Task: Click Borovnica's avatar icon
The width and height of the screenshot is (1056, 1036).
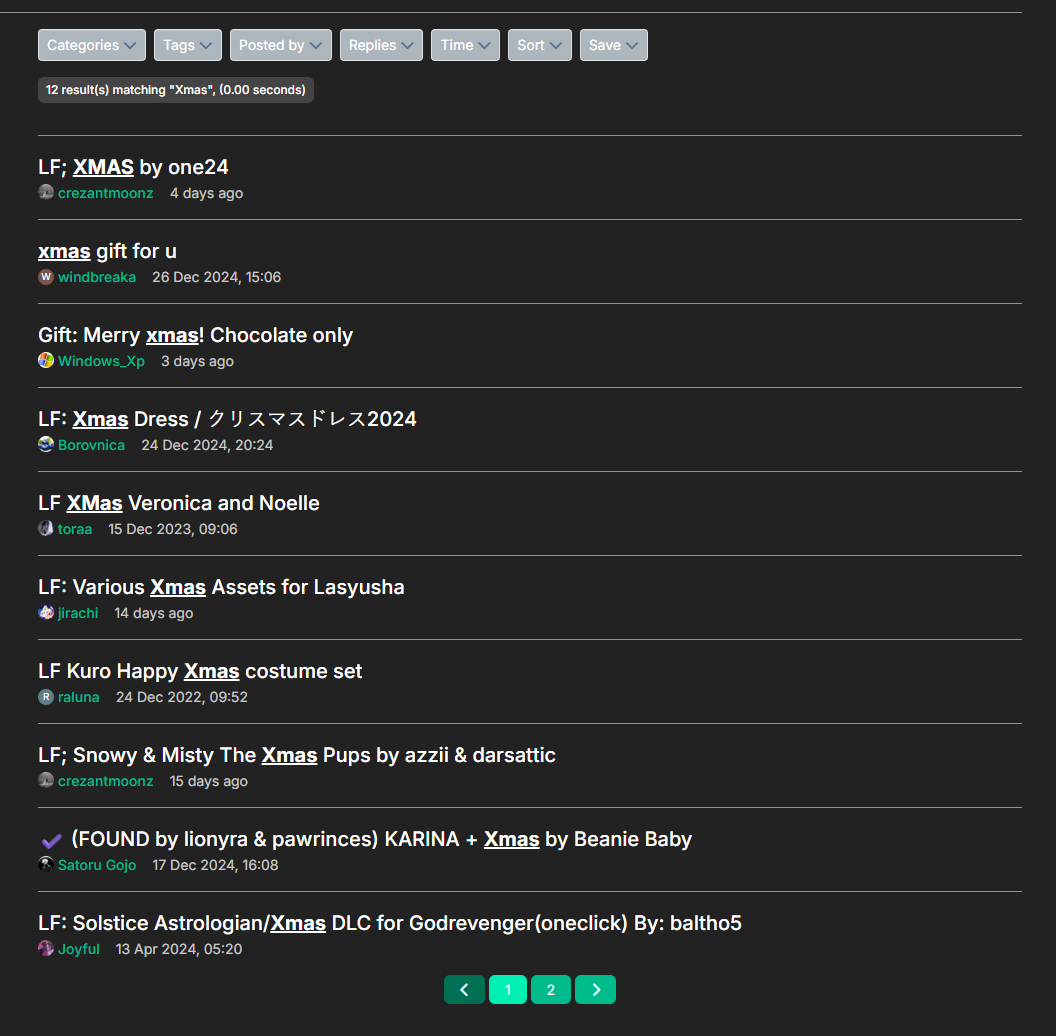Action: 46,445
